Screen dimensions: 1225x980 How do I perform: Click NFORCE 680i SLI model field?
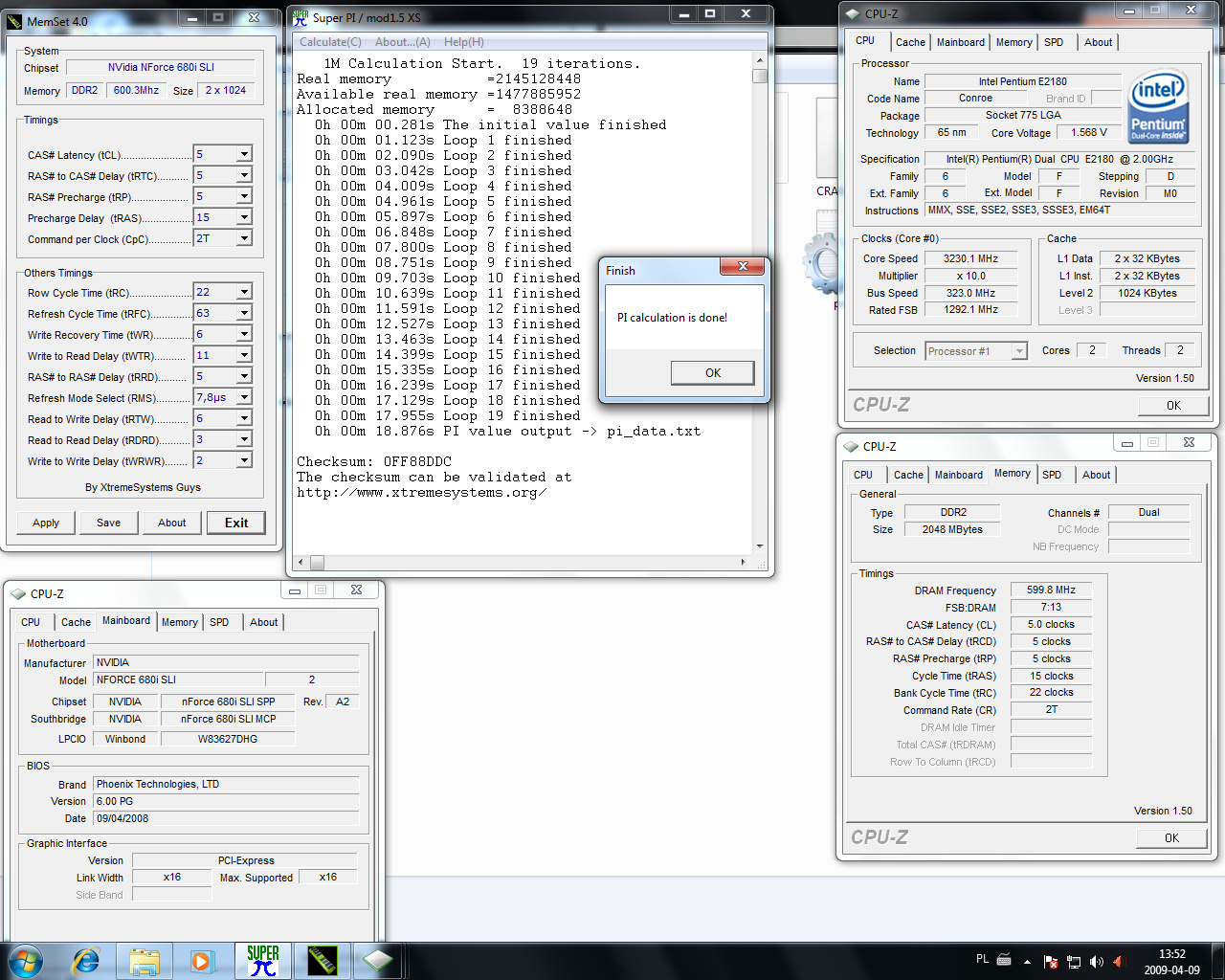click(179, 679)
